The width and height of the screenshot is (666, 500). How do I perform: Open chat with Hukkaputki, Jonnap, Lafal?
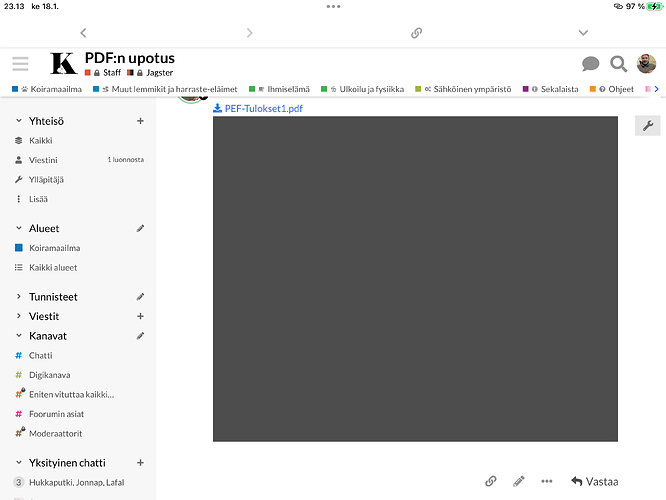pyautogui.click(x=76, y=483)
